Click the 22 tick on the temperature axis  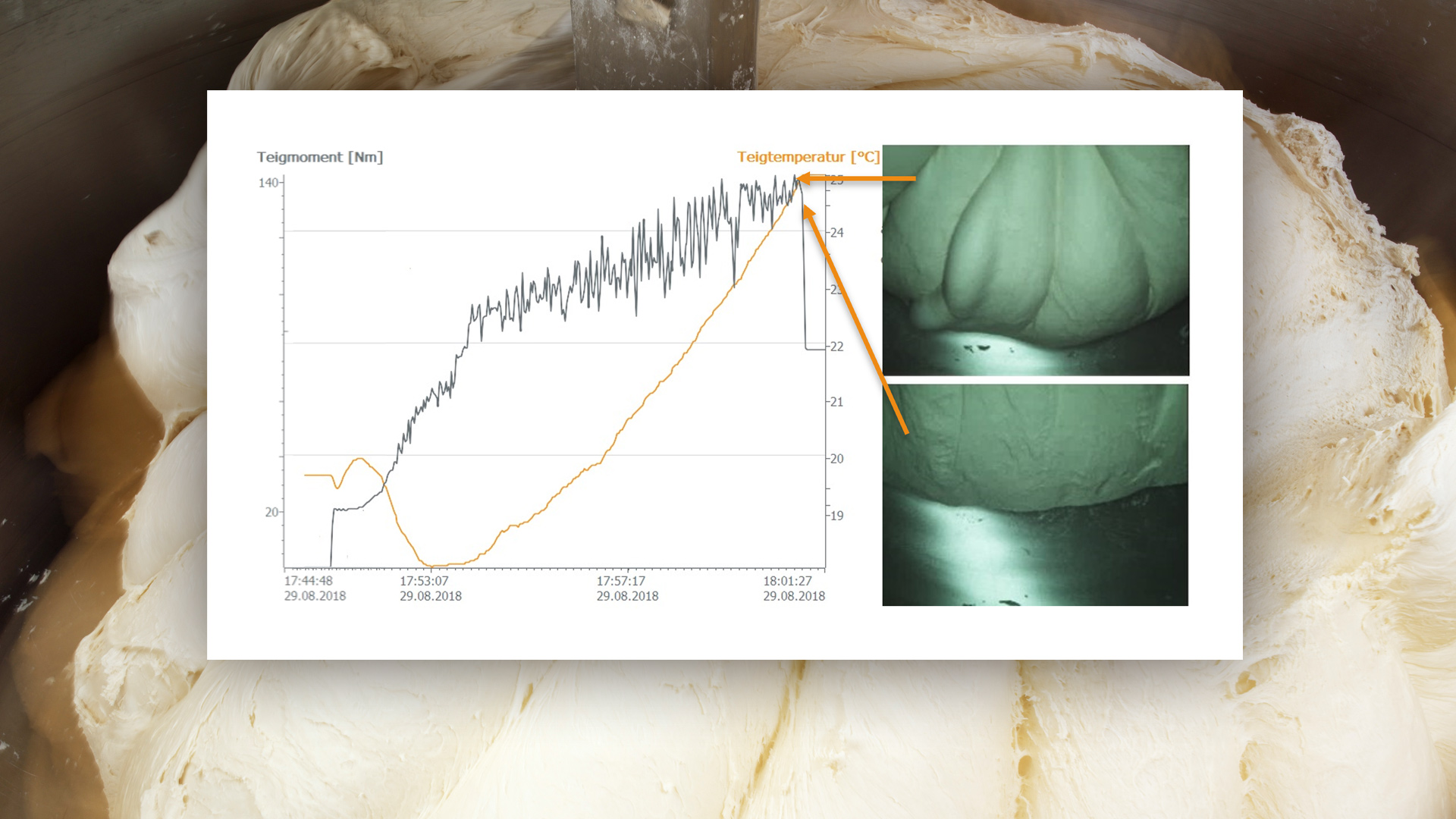pos(836,347)
